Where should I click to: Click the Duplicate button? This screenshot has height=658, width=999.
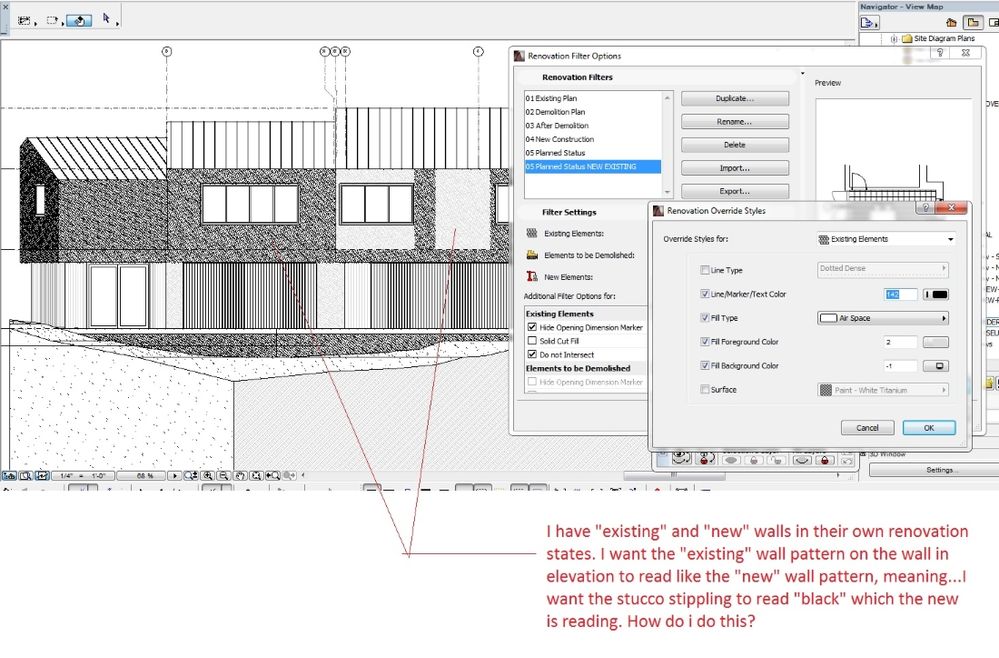click(x=734, y=99)
